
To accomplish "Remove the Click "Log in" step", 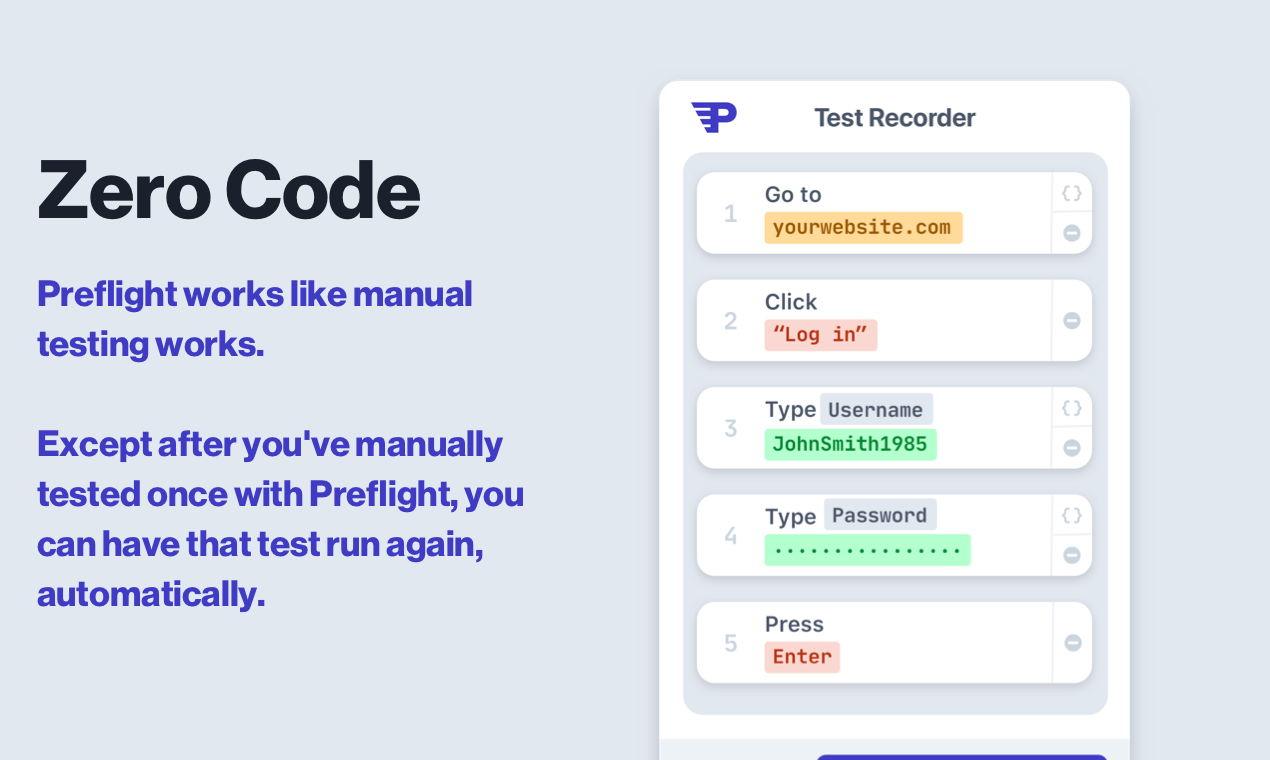I will 1071,321.
